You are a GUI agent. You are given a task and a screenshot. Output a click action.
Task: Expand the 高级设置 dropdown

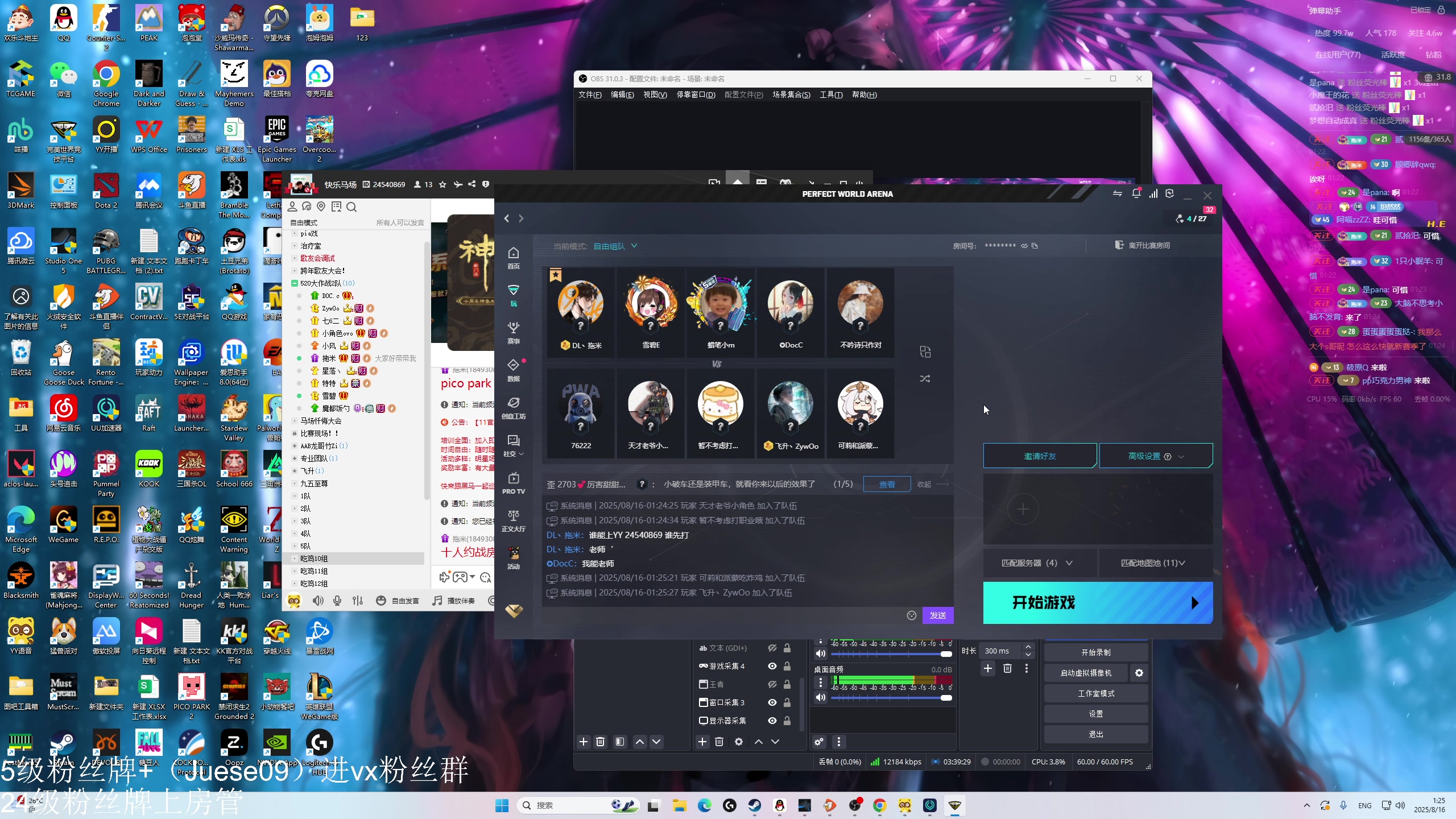pos(1156,456)
